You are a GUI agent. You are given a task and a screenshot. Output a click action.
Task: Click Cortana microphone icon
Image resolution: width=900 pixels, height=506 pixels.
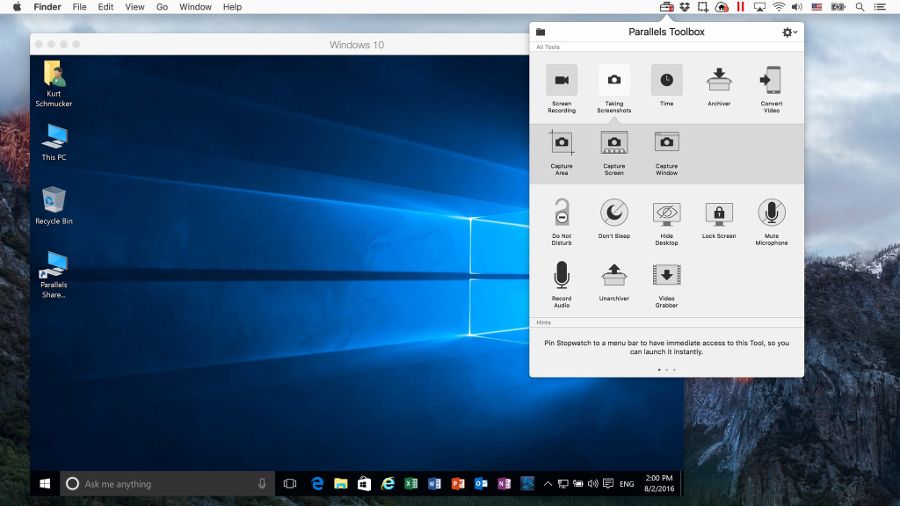(262, 484)
